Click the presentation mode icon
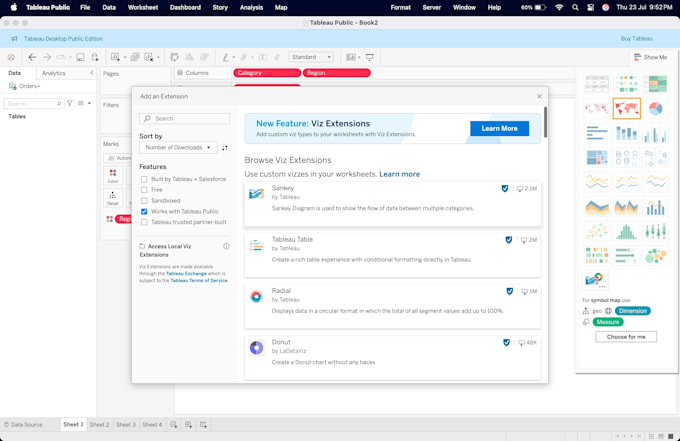 369,57
